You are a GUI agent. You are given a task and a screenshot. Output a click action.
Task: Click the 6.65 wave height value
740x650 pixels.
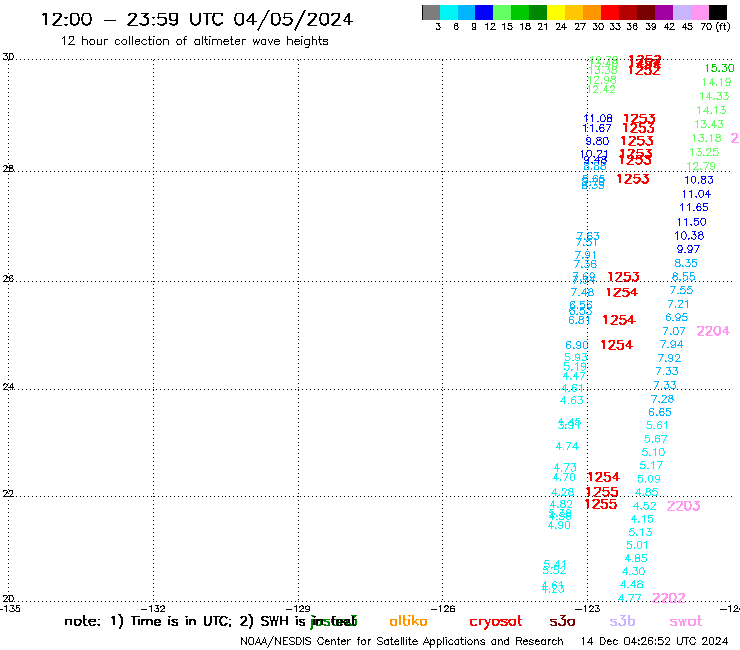(660, 413)
